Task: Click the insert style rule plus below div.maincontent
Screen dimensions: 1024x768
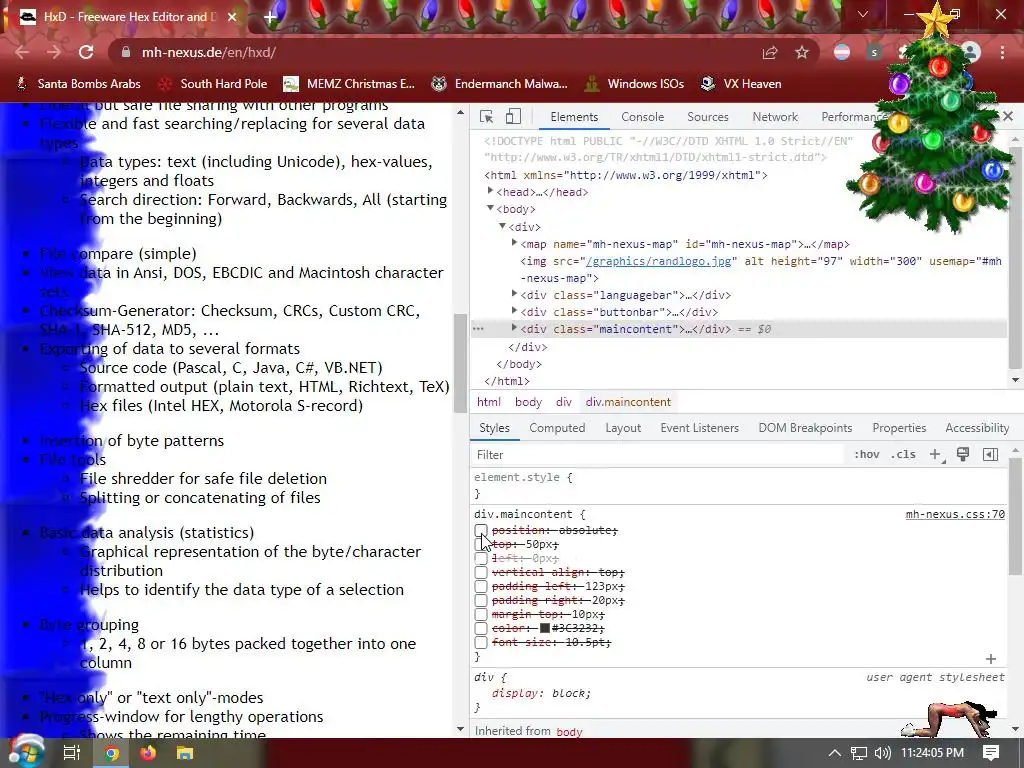Action: 991,659
